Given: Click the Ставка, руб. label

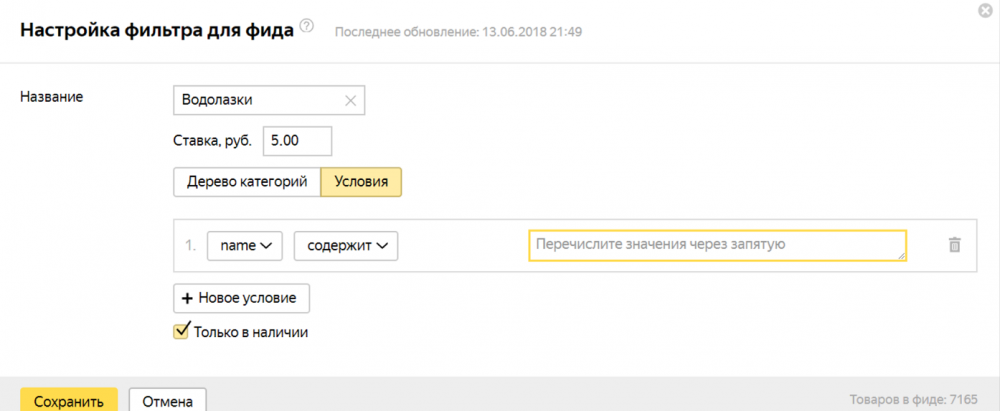Looking at the screenshot, I should coord(213,141).
